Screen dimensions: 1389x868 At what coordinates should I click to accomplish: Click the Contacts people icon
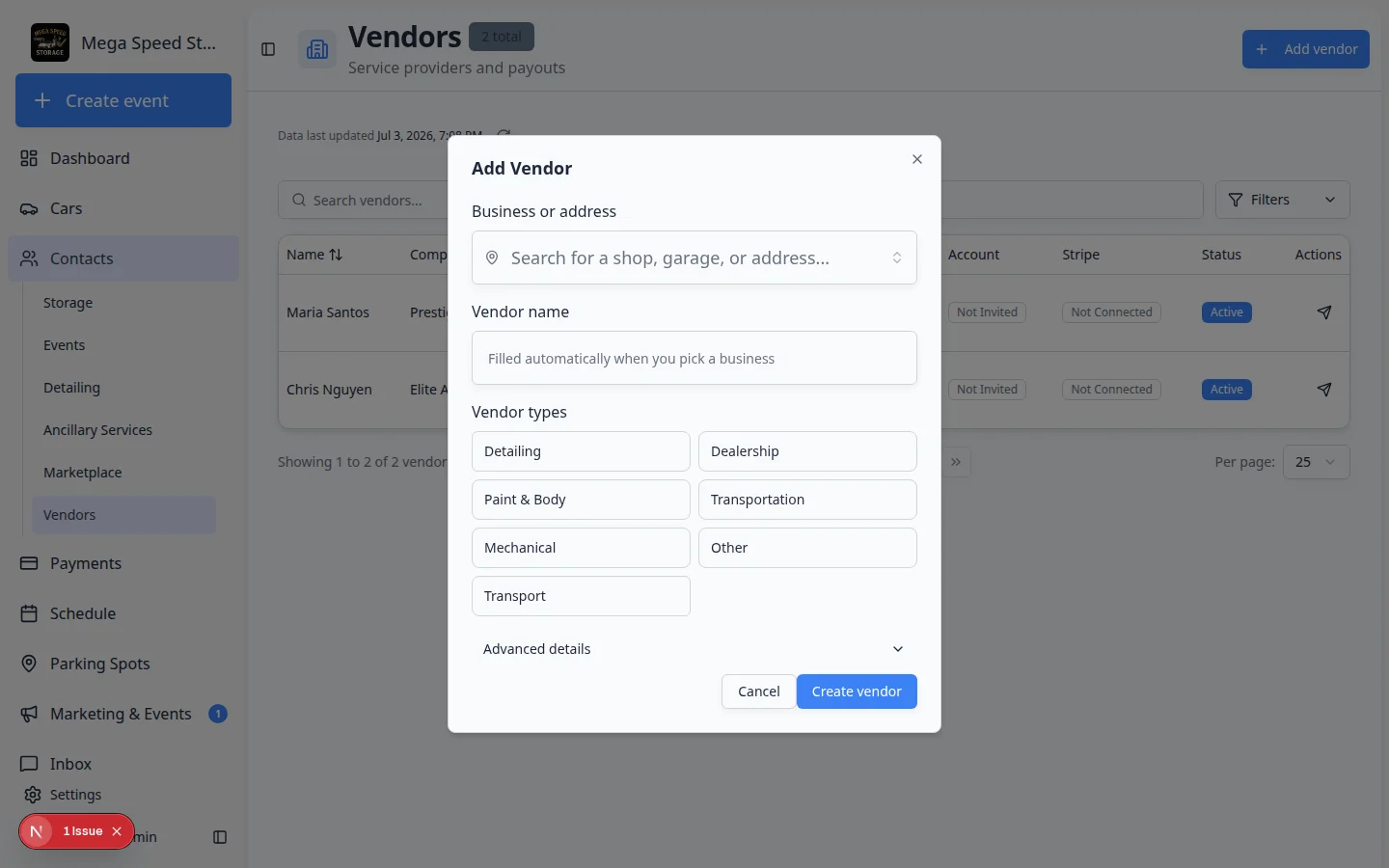point(29,258)
